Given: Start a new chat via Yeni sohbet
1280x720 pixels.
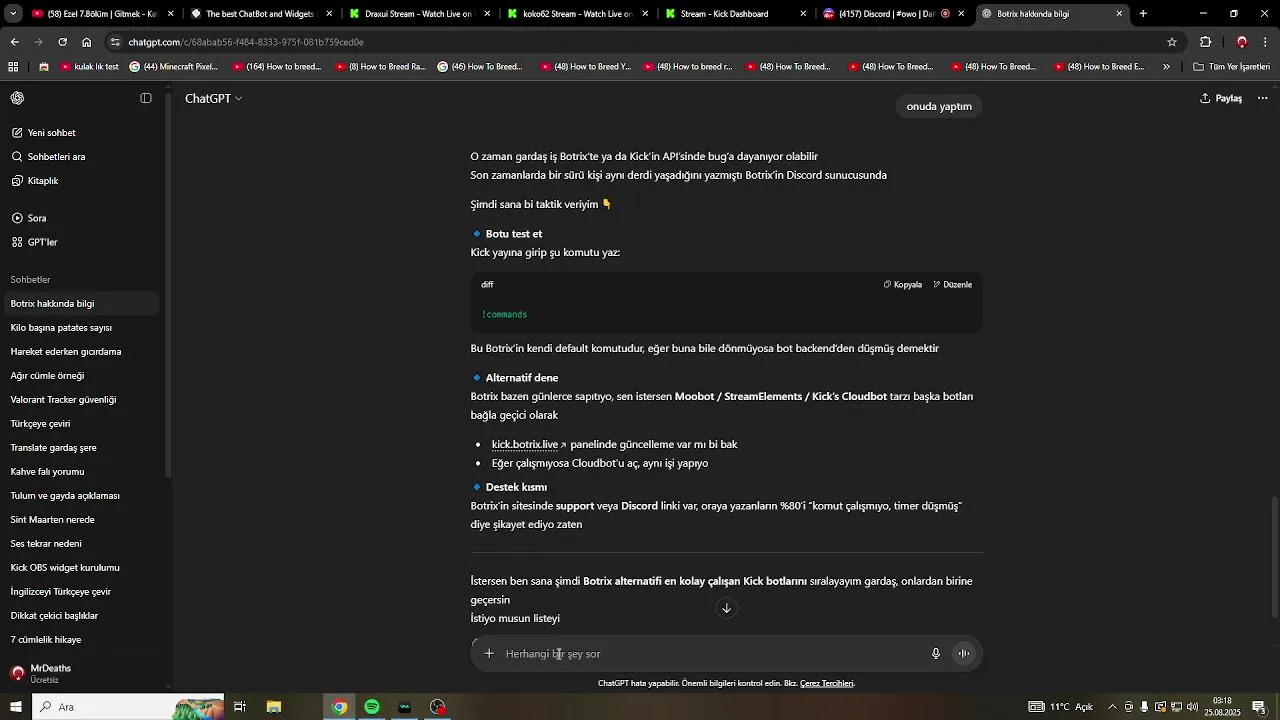Looking at the screenshot, I should pos(80,133).
